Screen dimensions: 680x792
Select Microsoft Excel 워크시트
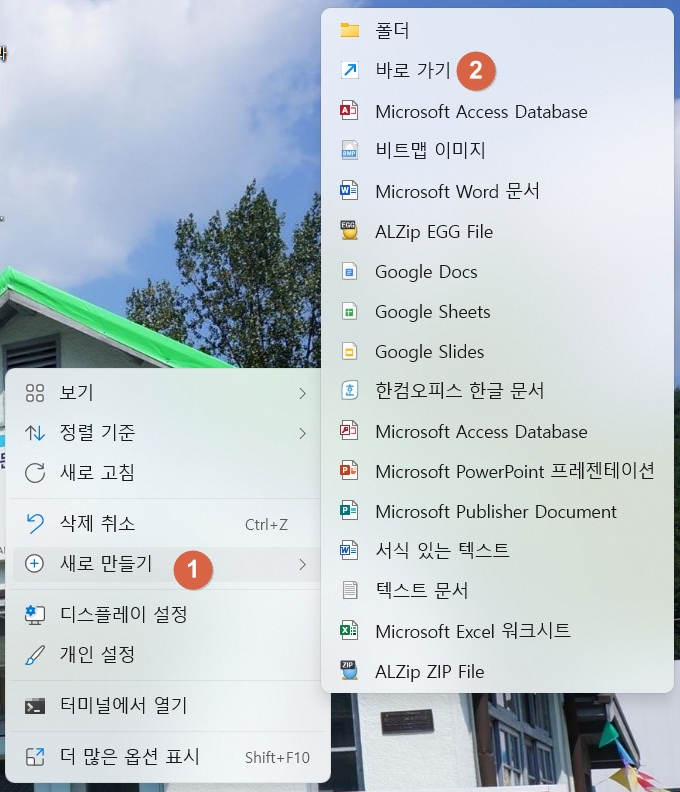(497, 630)
